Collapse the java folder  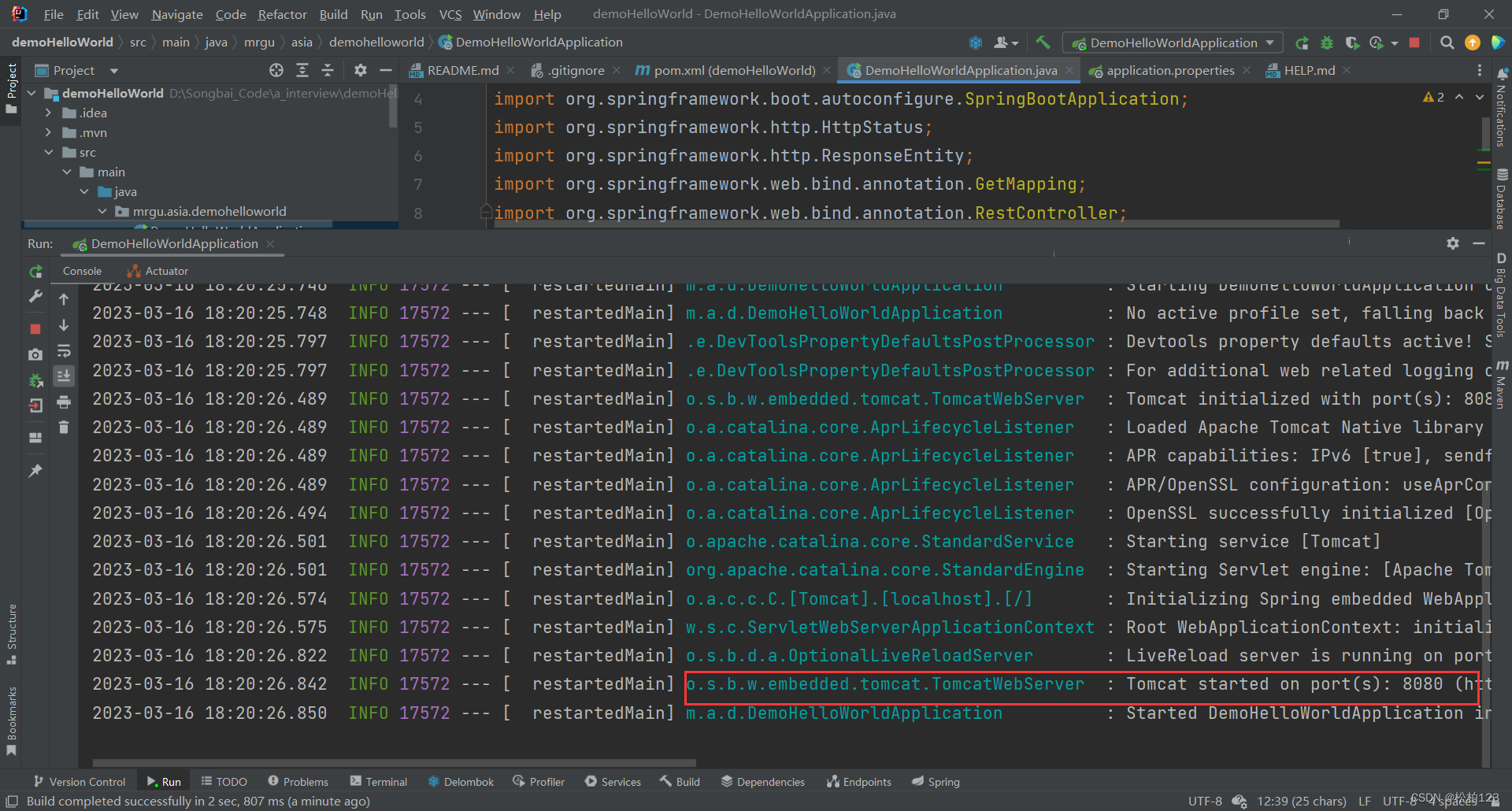click(84, 191)
